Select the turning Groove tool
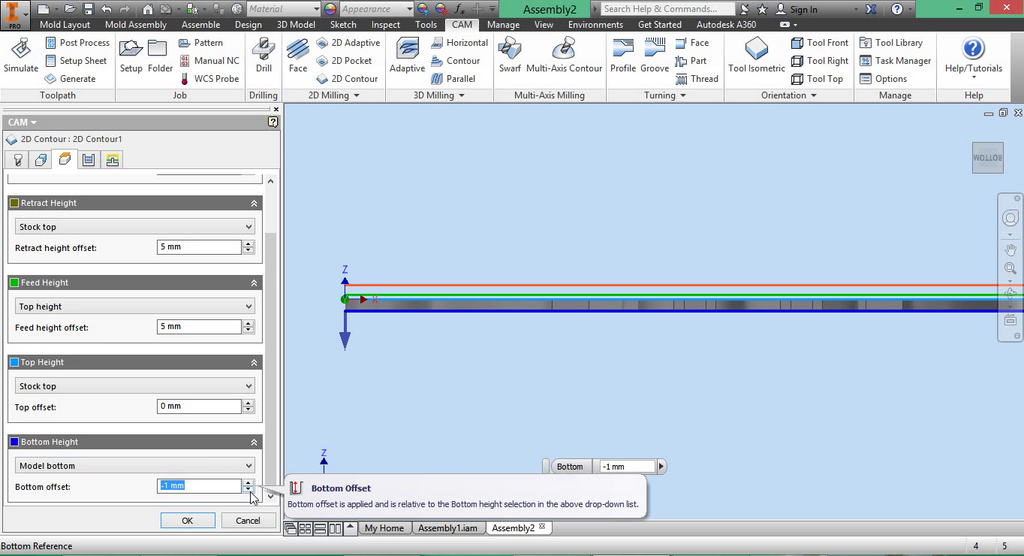Screen dimensions: 1024x556 (654, 55)
